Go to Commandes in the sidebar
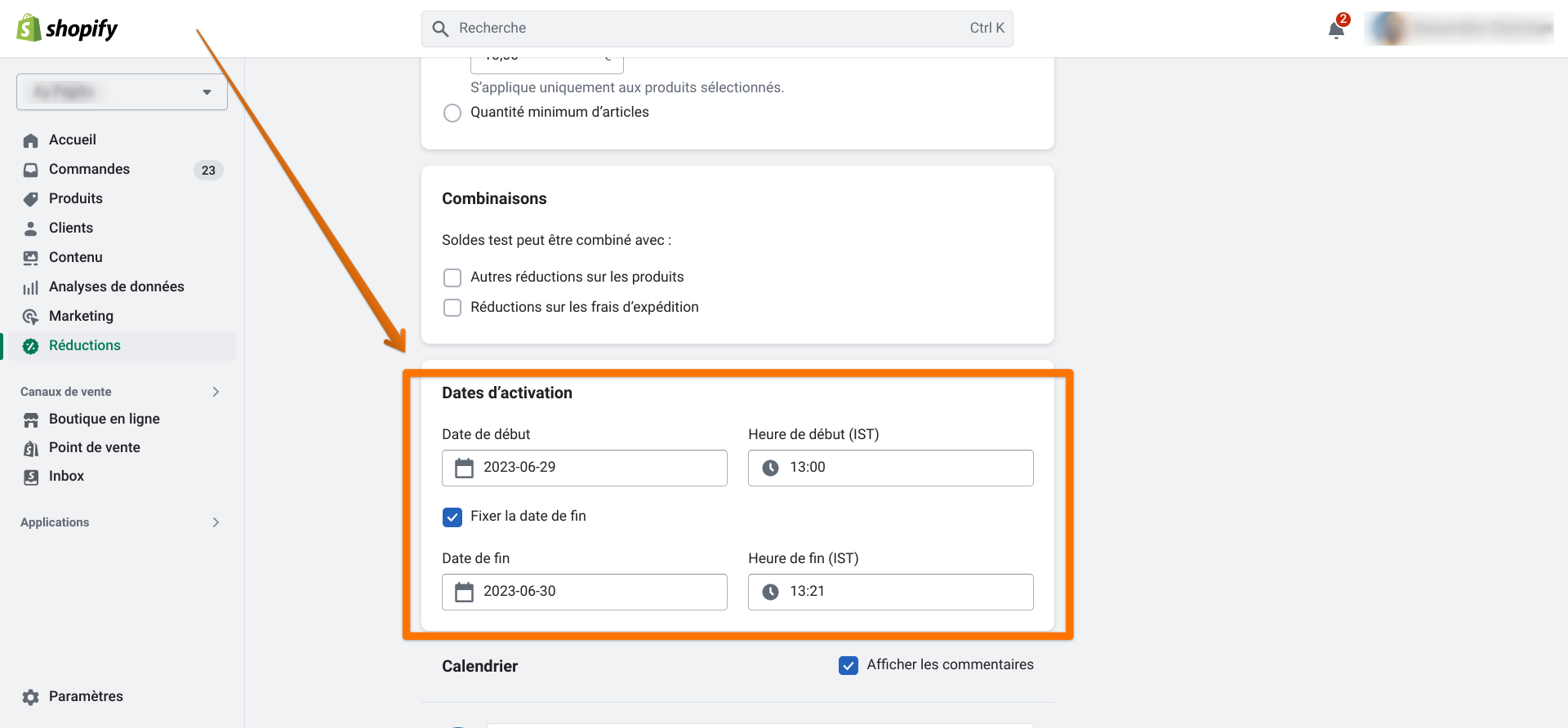Viewport: 1568px width, 728px height. (89, 170)
